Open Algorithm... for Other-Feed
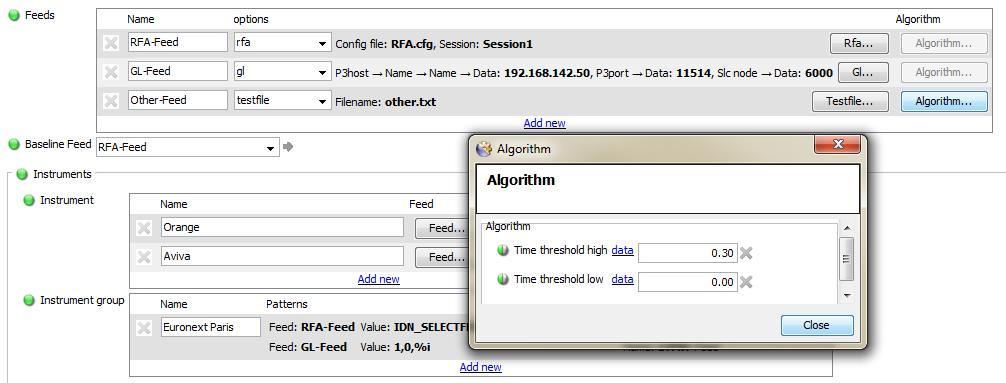The width and height of the screenshot is (1006, 383). click(x=944, y=101)
